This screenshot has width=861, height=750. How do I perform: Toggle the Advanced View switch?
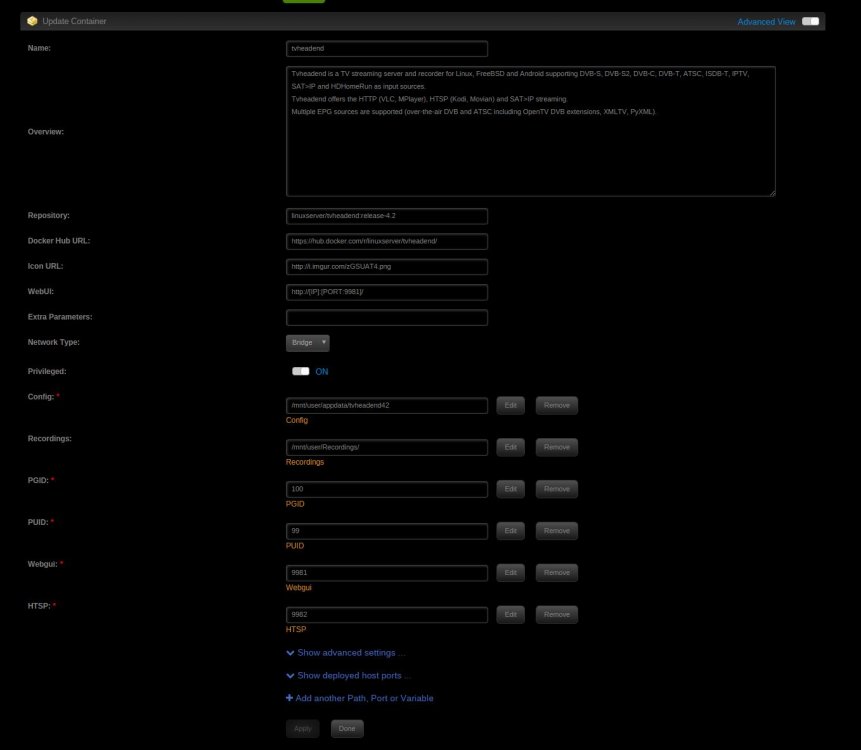(x=810, y=21)
